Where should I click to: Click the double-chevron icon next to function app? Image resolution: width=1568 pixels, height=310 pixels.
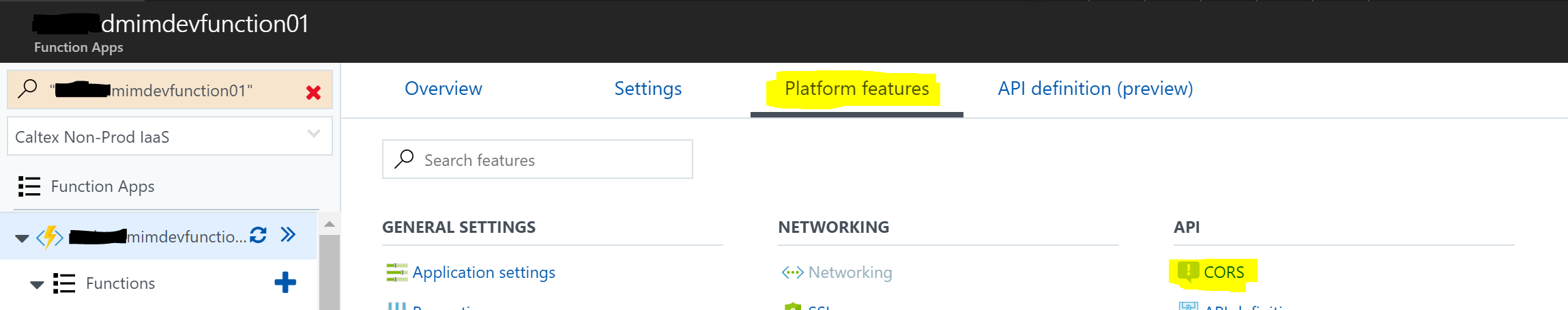click(288, 236)
